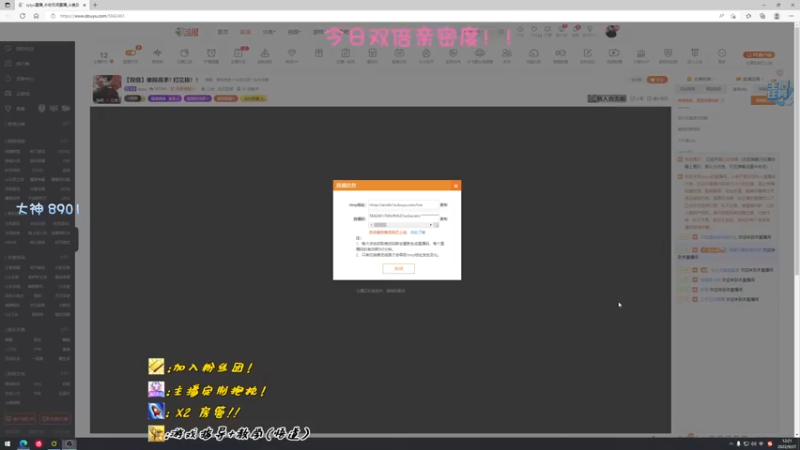Viewport: 800px width, 450px height.
Task: Click the stream key horizontal scrollbar thumb
Action: [380, 225]
